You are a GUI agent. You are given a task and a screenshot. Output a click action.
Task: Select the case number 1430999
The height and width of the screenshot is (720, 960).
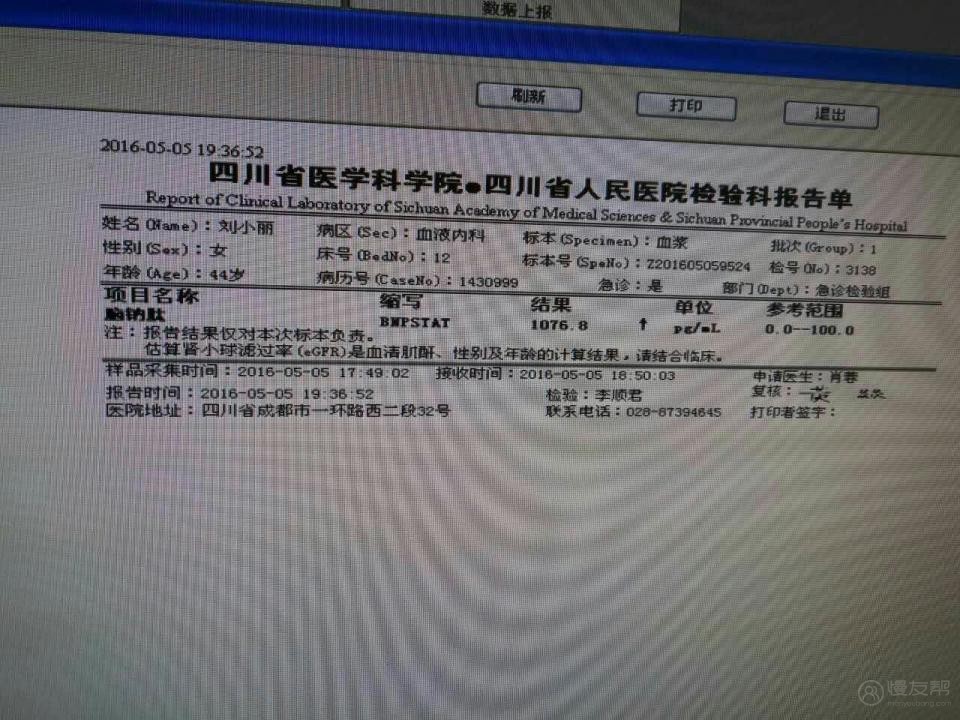tap(489, 282)
